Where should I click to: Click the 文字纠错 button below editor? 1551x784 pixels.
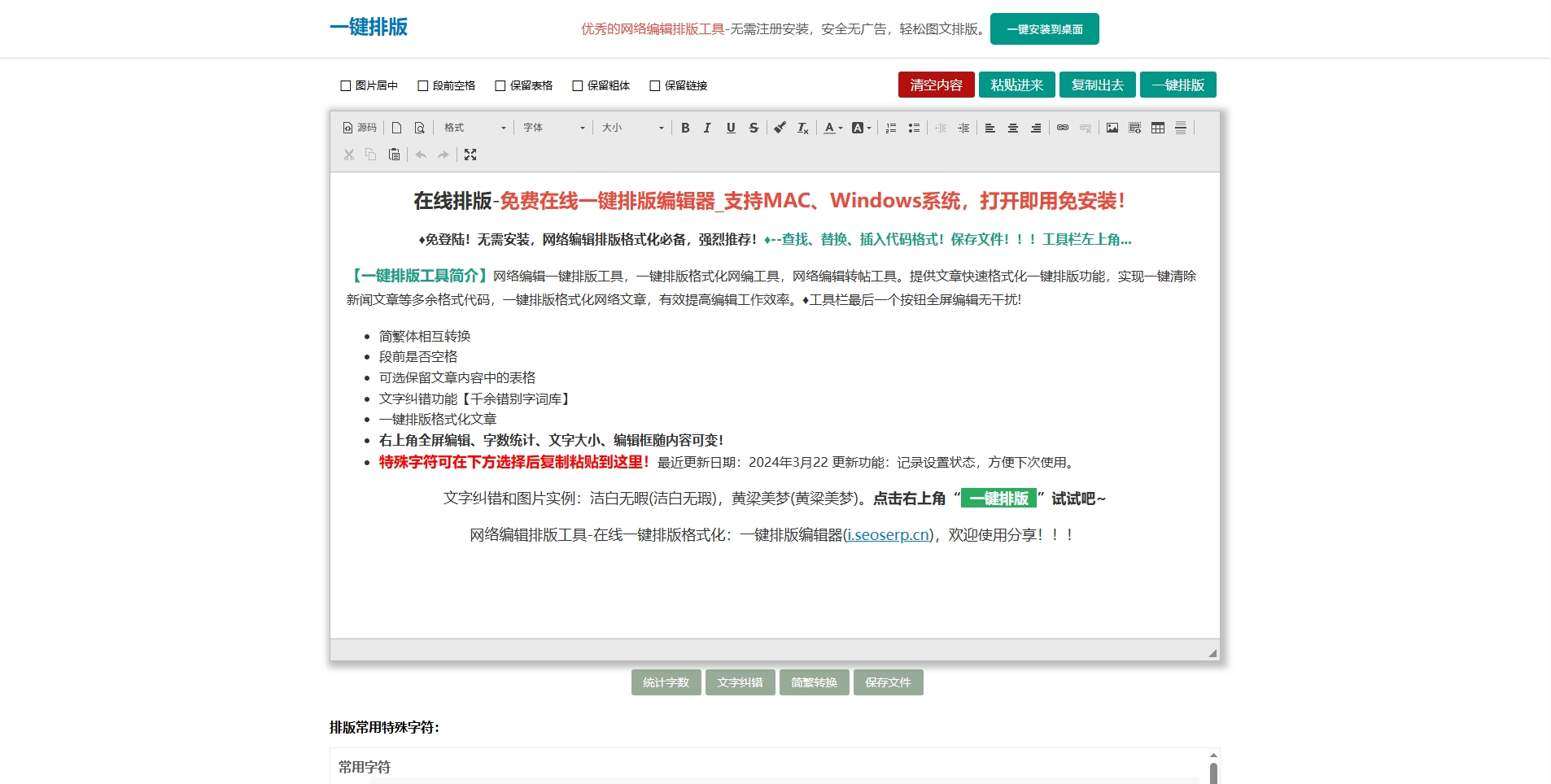click(x=740, y=682)
